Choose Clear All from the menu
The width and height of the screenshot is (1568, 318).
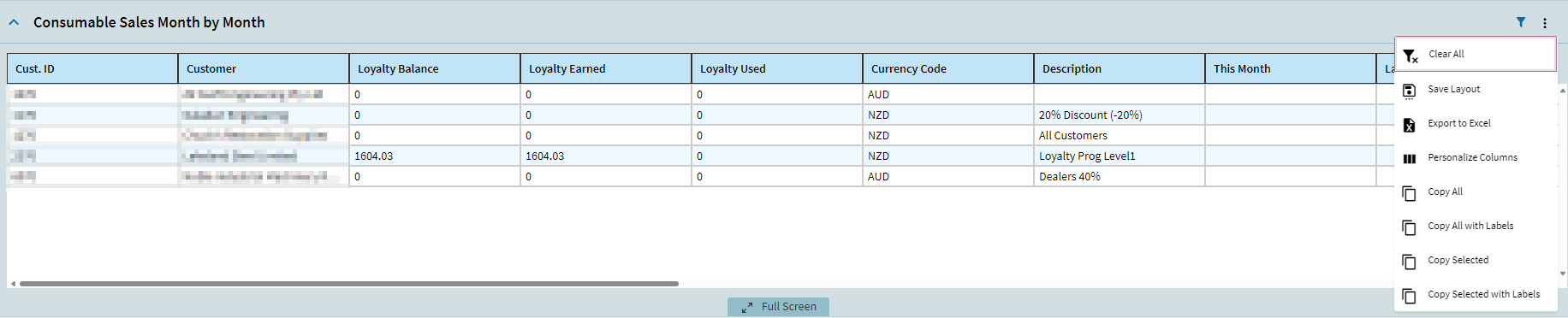click(x=1476, y=54)
